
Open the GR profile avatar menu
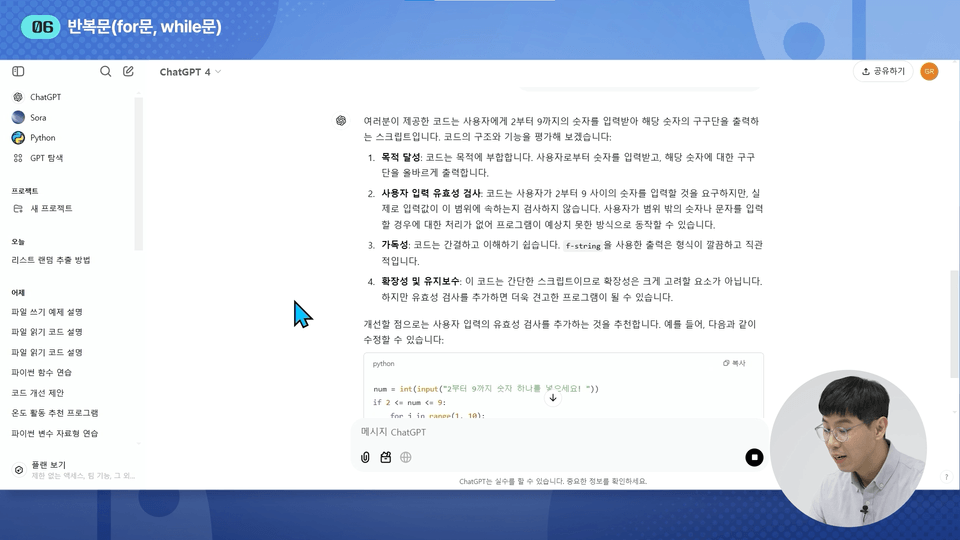pos(929,71)
